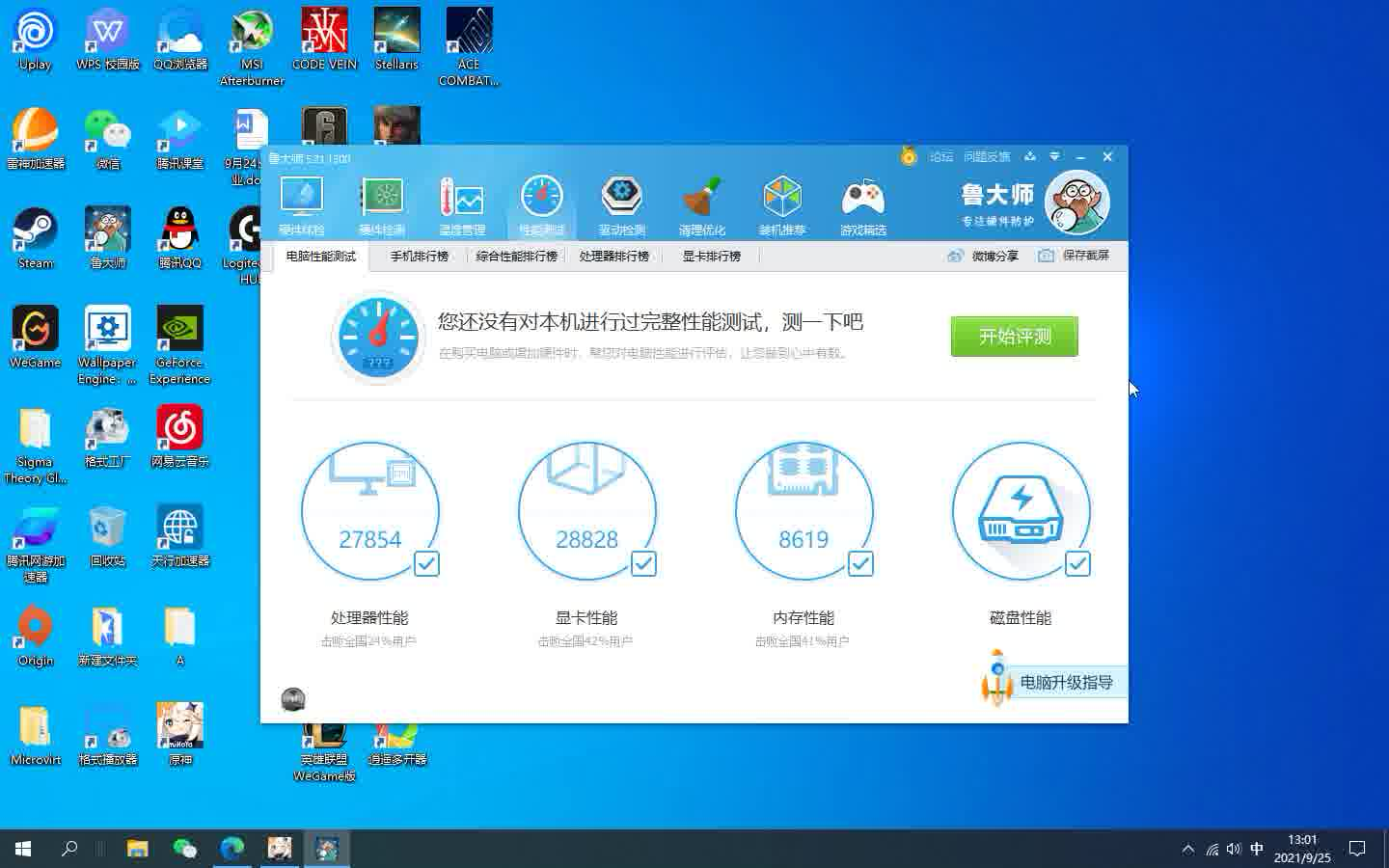This screenshot has width=1389, height=868.
Task: Open Microsoft Edge from taskbar
Action: [x=232, y=849]
